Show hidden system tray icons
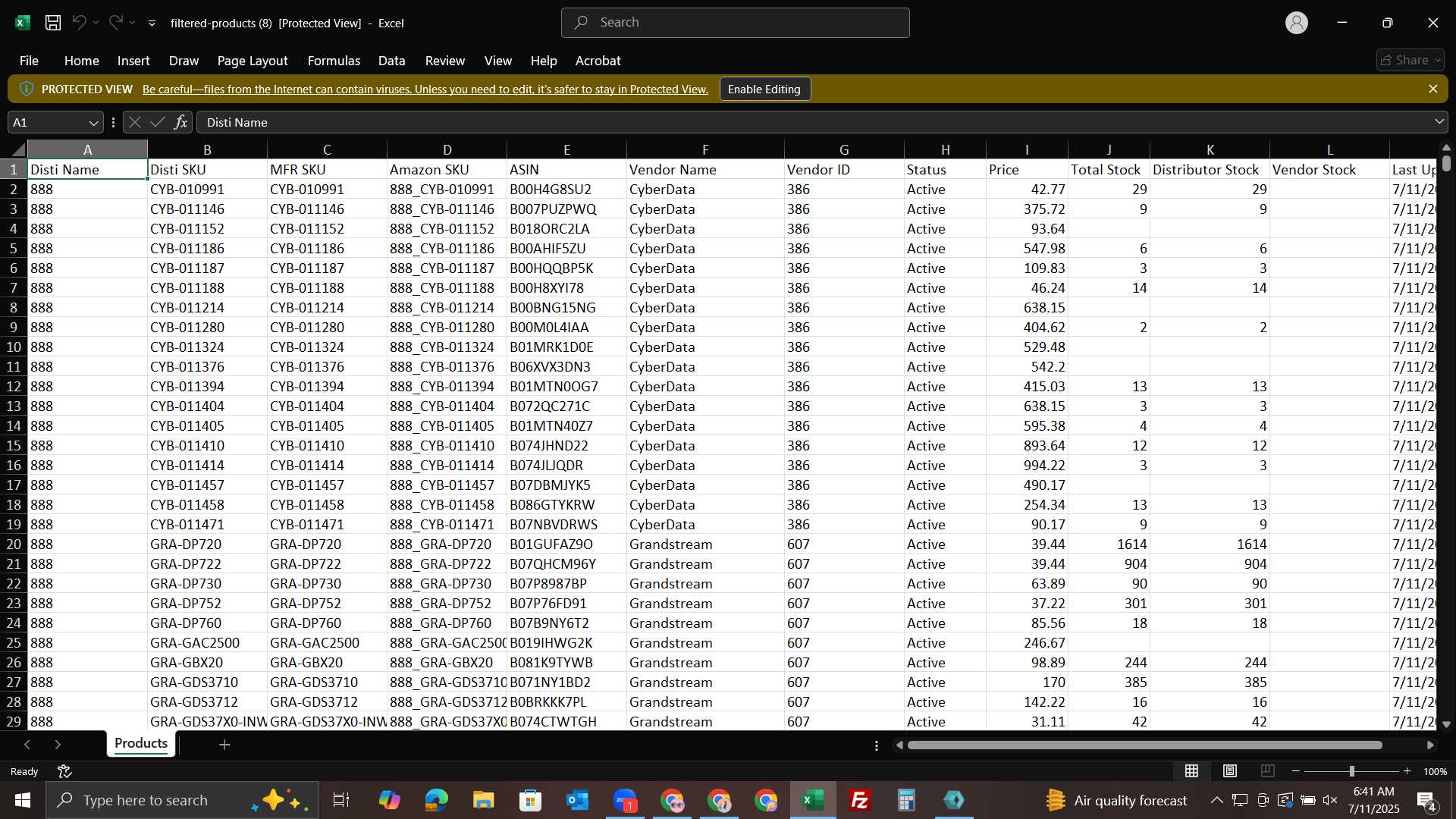The image size is (1456, 819). (1216, 800)
